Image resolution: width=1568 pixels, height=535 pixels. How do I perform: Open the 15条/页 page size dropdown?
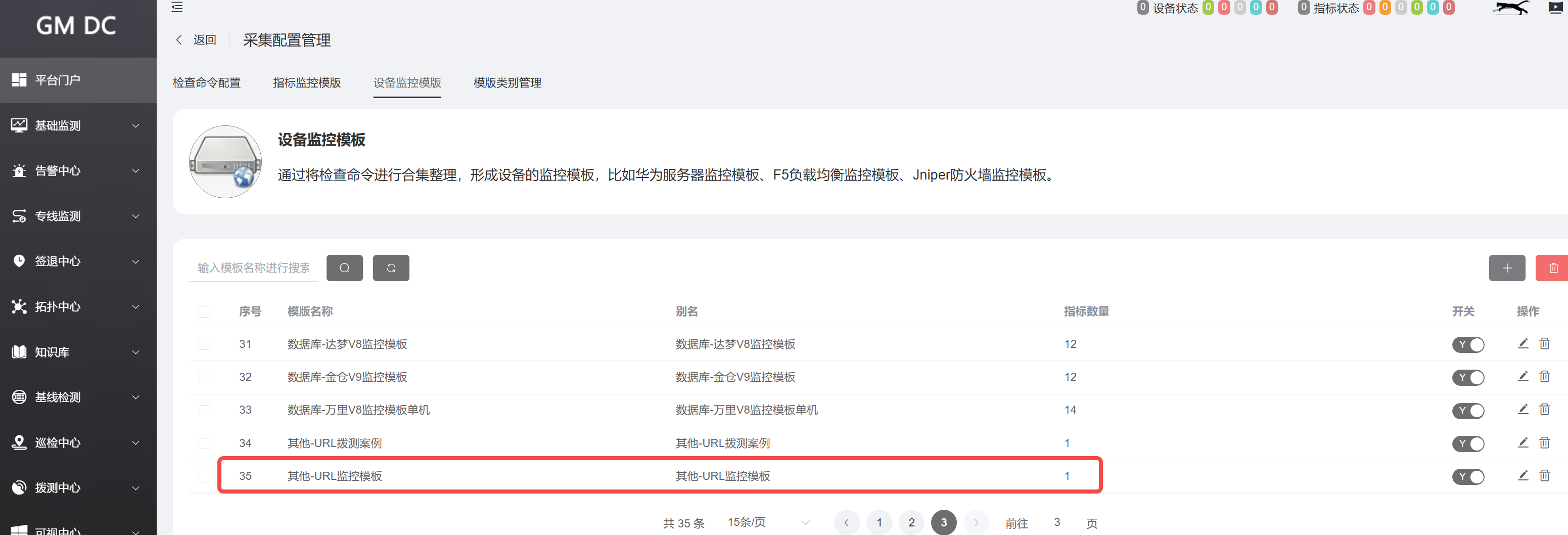pos(768,522)
